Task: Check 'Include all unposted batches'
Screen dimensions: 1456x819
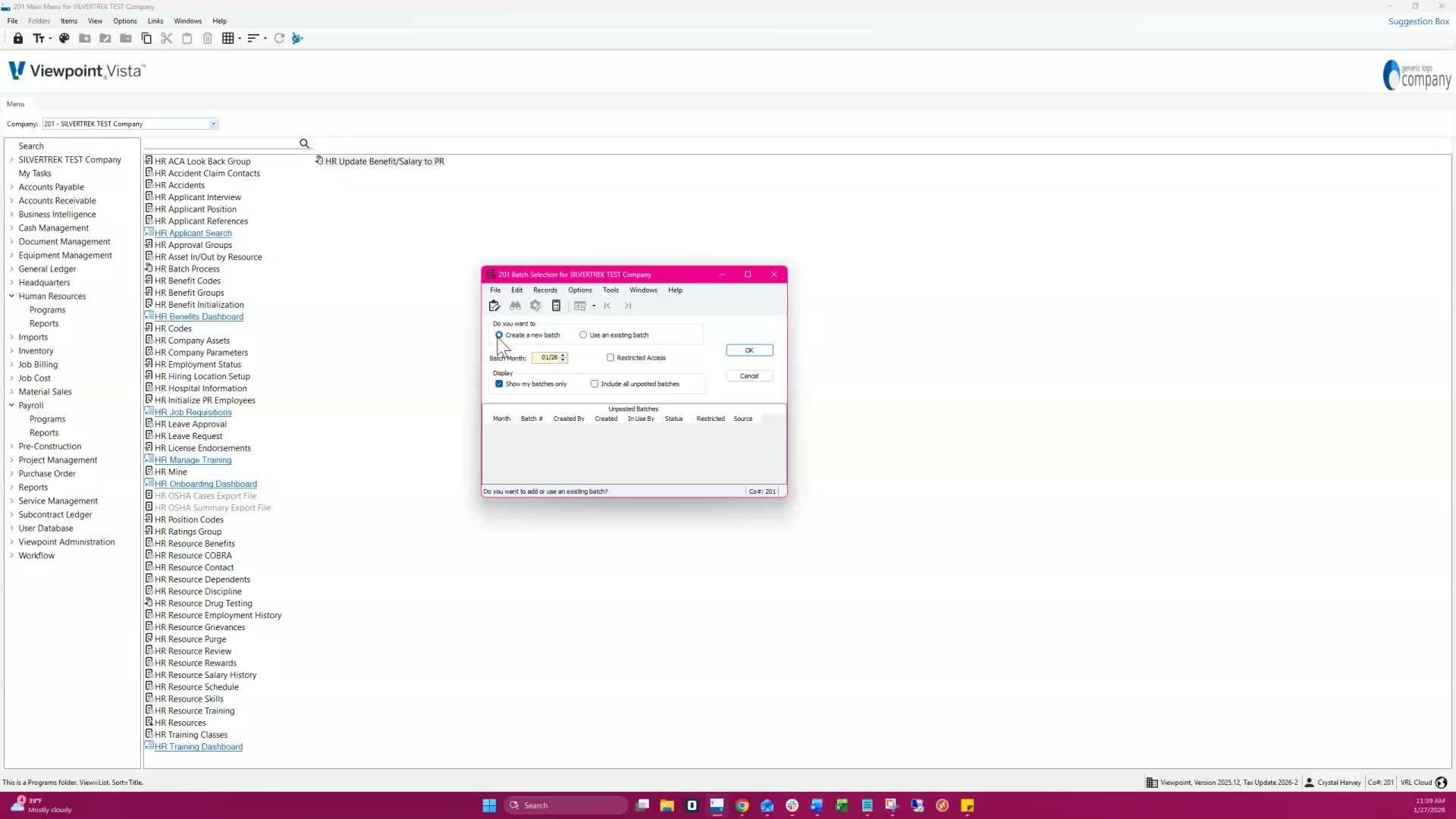Action: [595, 384]
